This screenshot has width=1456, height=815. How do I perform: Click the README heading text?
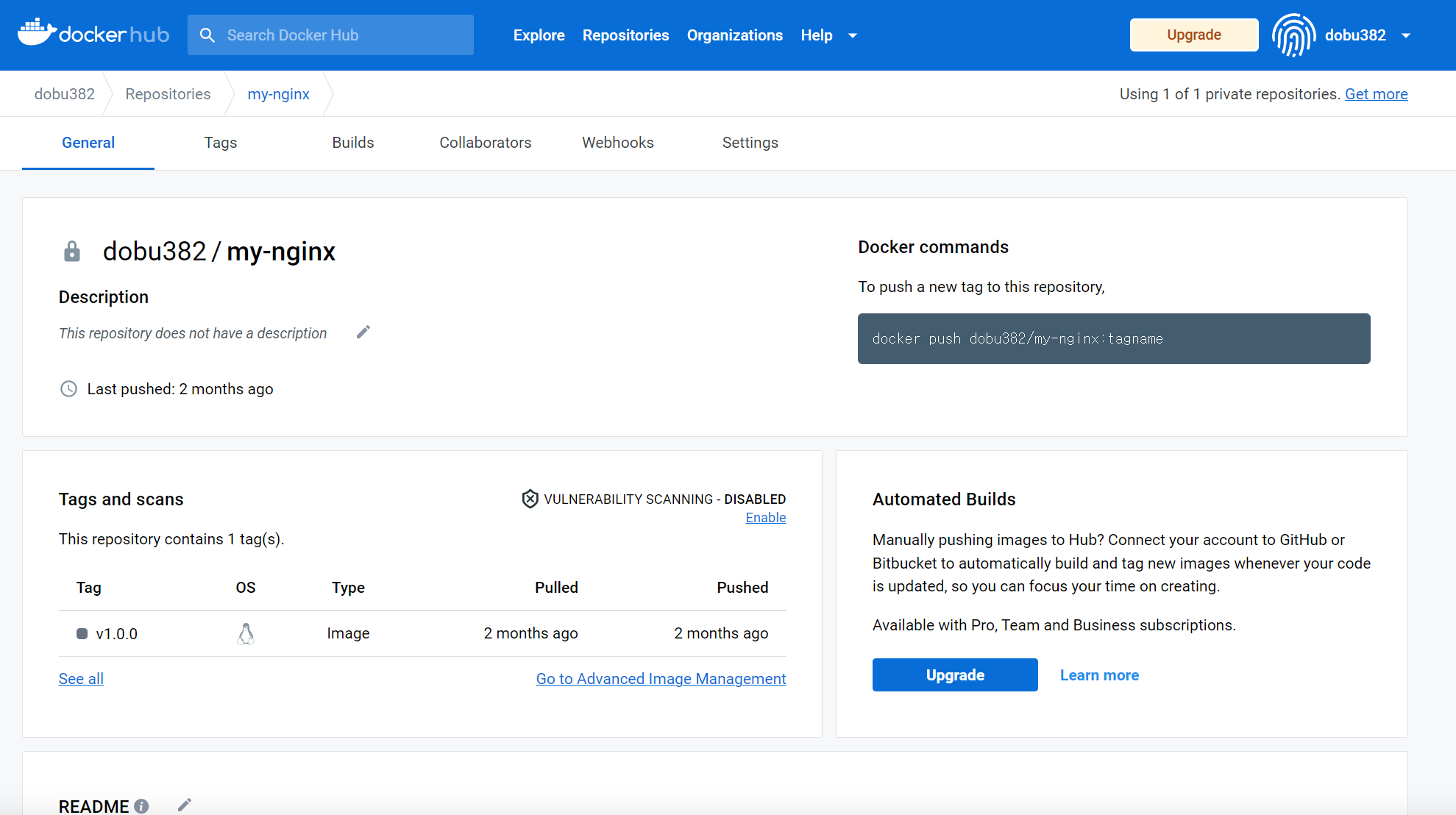point(93,806)
